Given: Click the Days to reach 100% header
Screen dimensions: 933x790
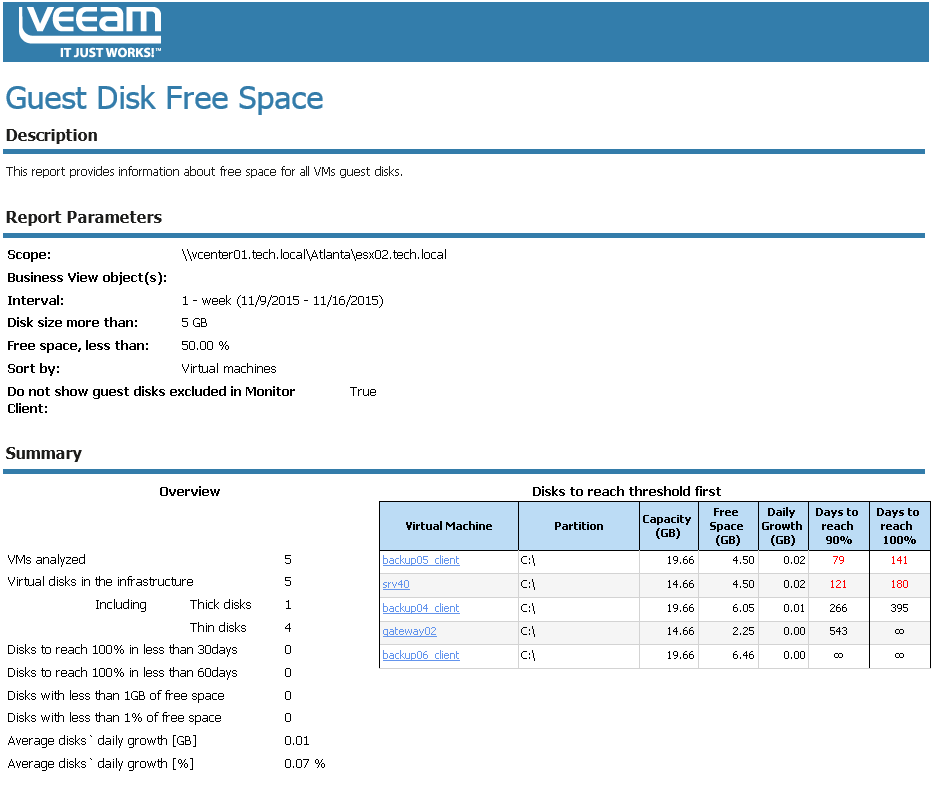Looking at the screenshot, I should pyautogui.click(x=899, y=526).
